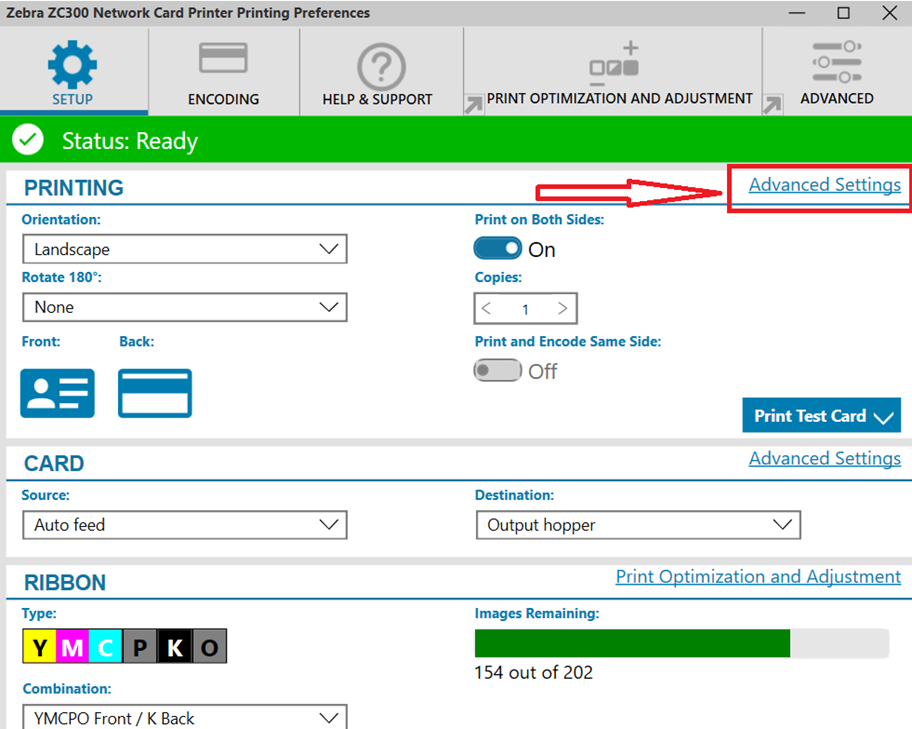The image size is (912, 729).
Task: Click the Images Remaining progress bar
Action: [x=682, y=643]
